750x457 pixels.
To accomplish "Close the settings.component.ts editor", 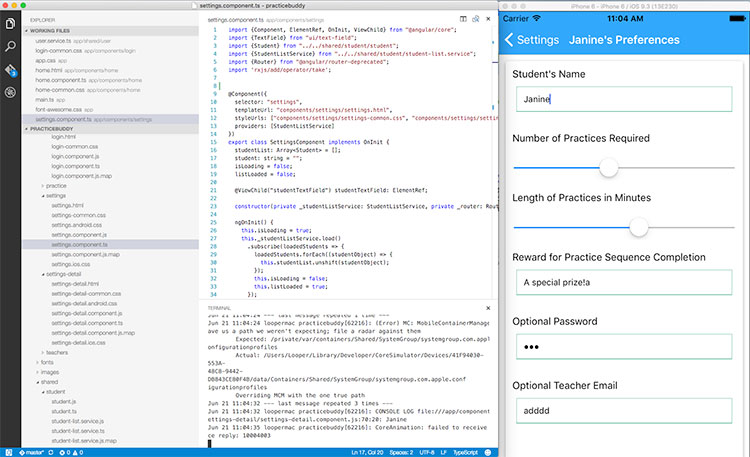I will 488,19.
